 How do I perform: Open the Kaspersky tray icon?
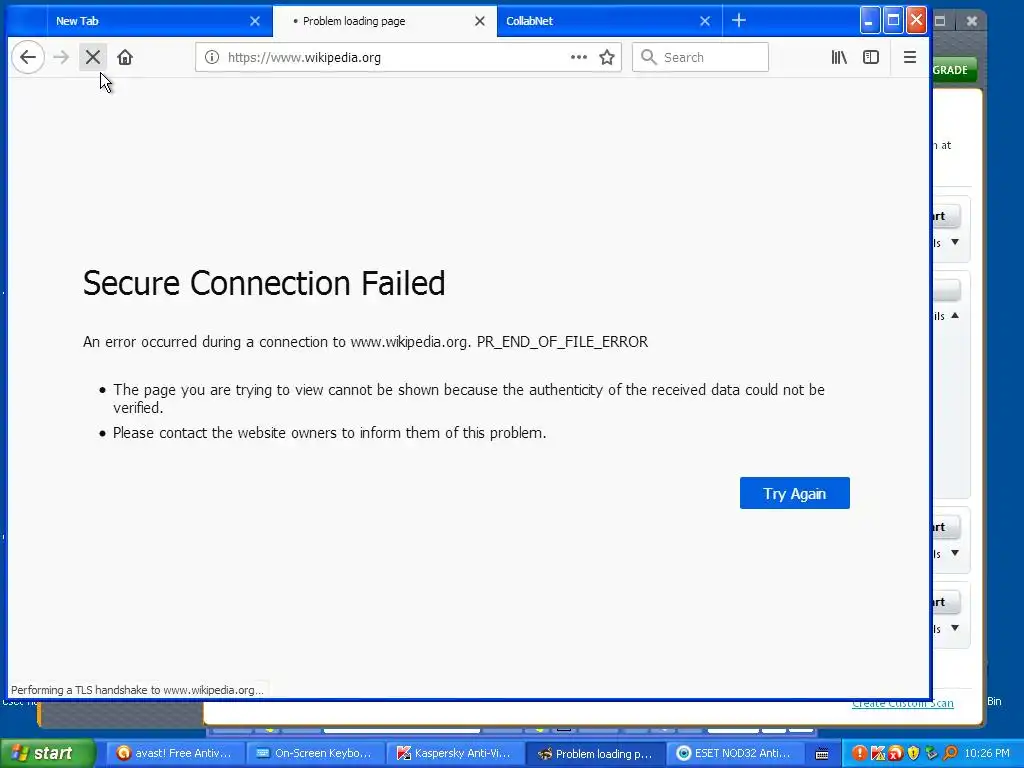pyautogui.click(x=878, y=754)
